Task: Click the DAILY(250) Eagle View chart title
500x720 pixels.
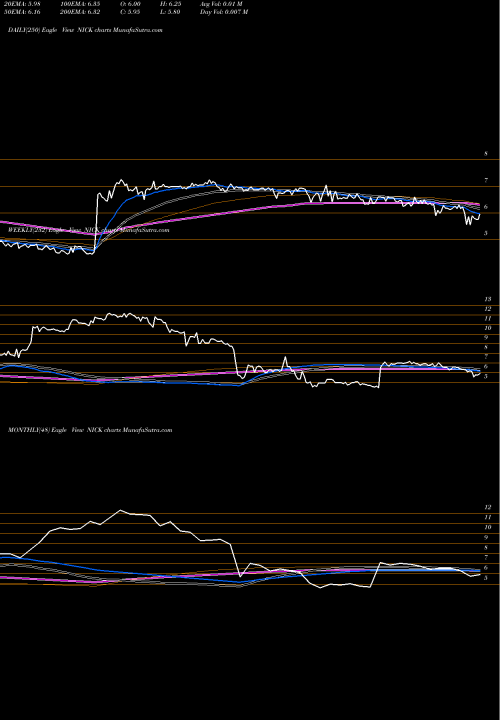Action: (x=85, y=30)
